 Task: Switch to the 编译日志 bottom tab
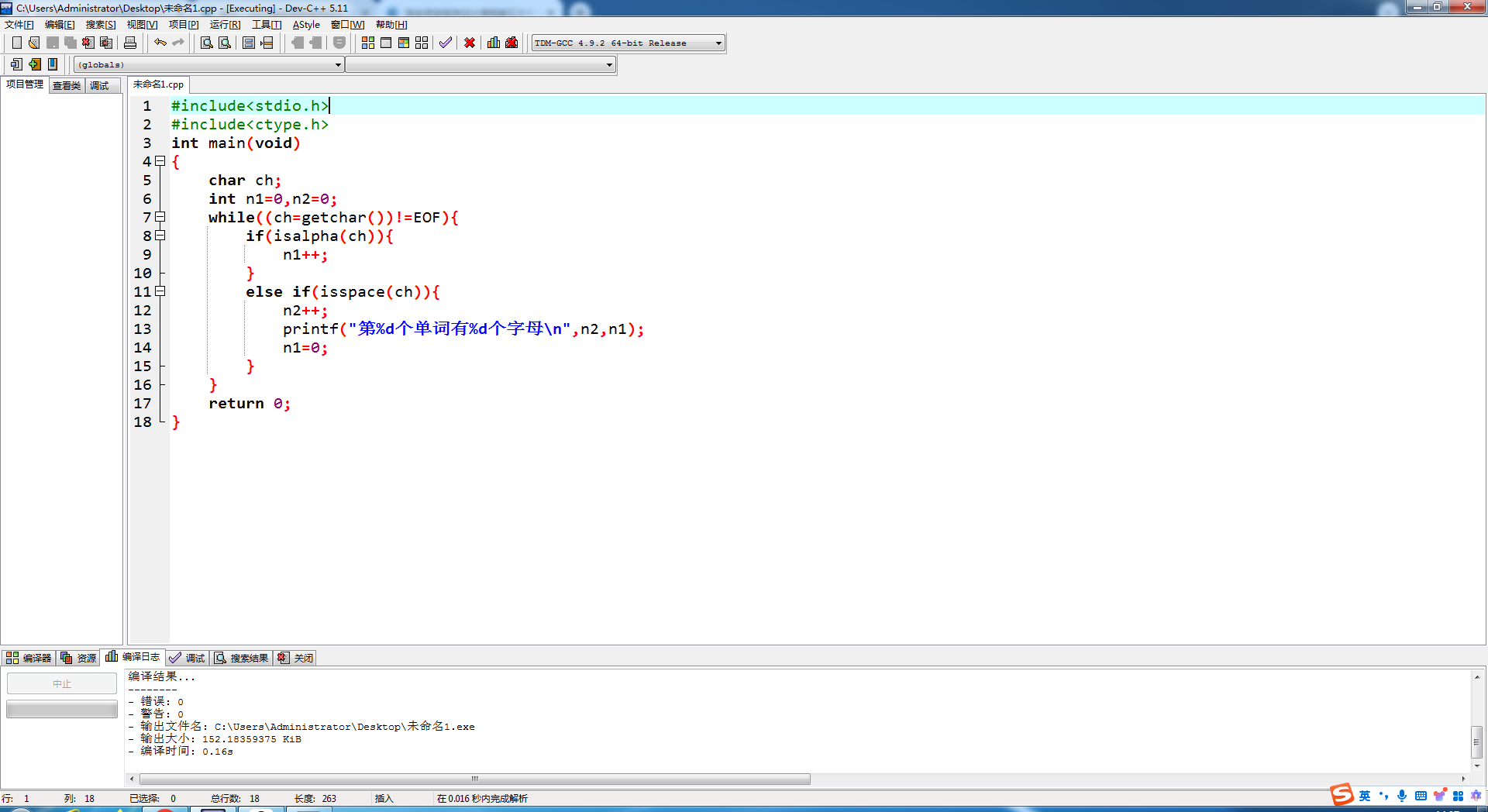coord(133,657)
